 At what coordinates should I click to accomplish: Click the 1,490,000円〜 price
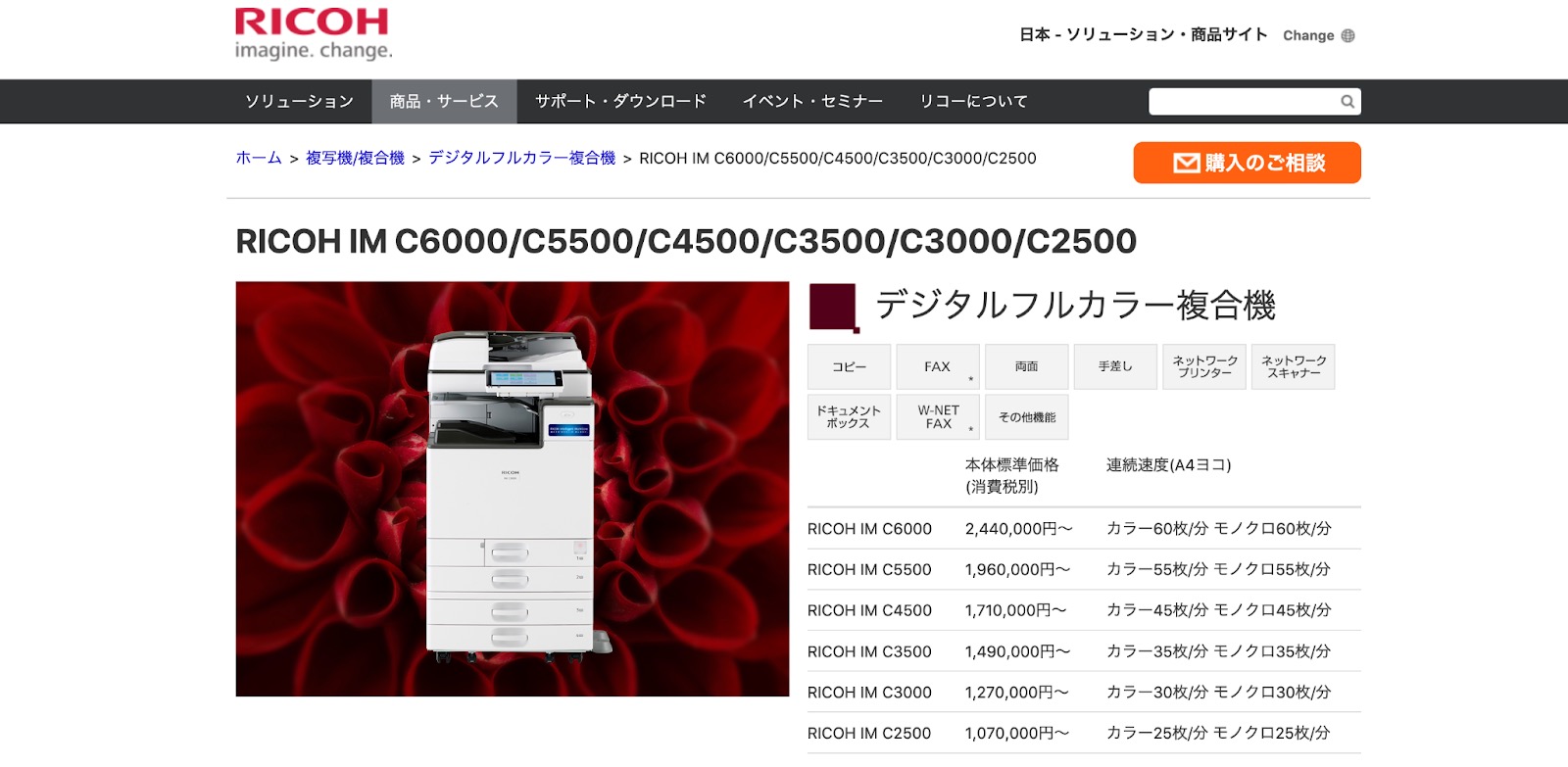click(x=1017, y=651)
